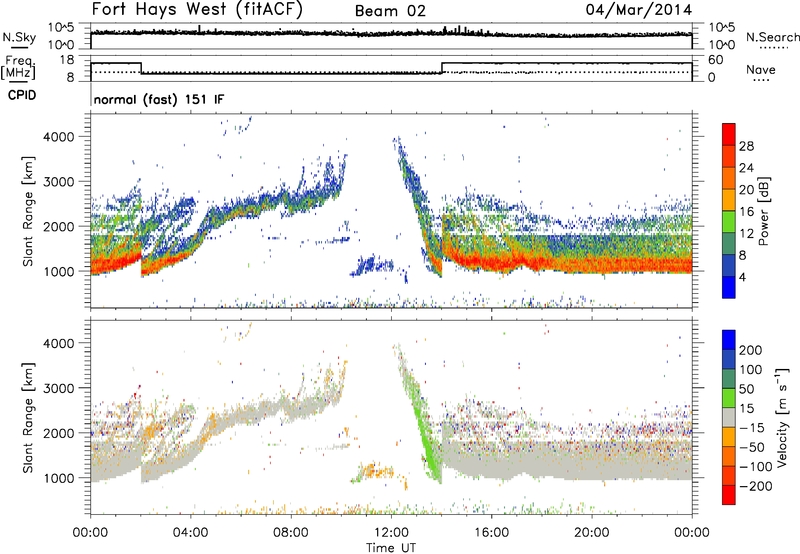Click the "-200" label on the Velocity colorbar
This screenshot has height=554, width=800.
(756, 486)
